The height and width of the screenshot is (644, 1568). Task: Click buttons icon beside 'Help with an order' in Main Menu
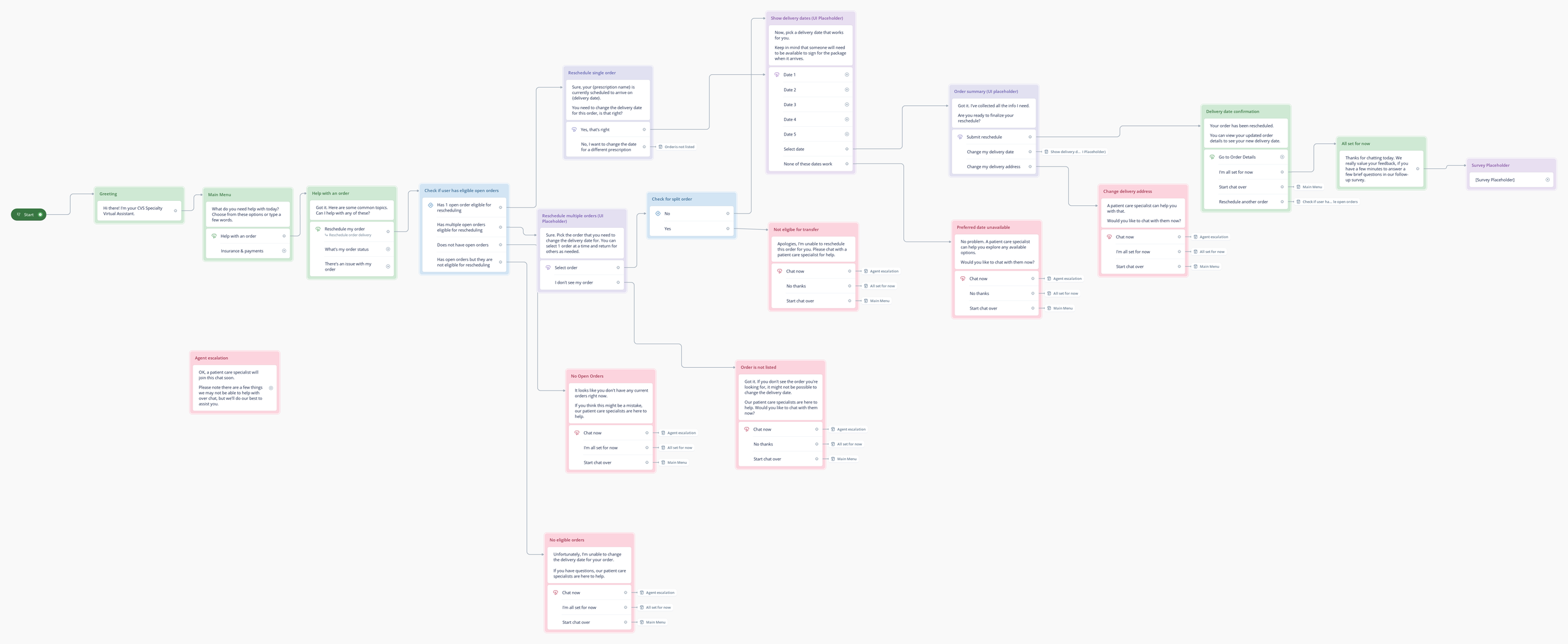214,236
